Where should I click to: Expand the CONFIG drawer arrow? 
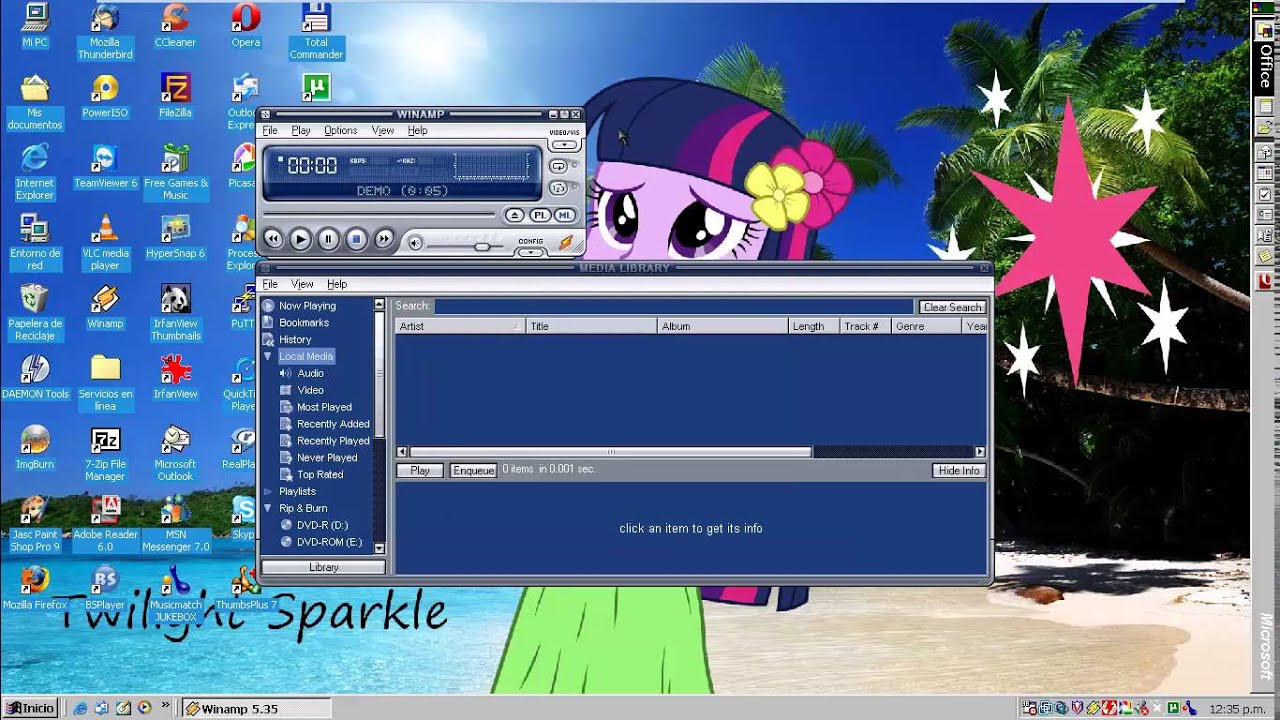point(530,252)
